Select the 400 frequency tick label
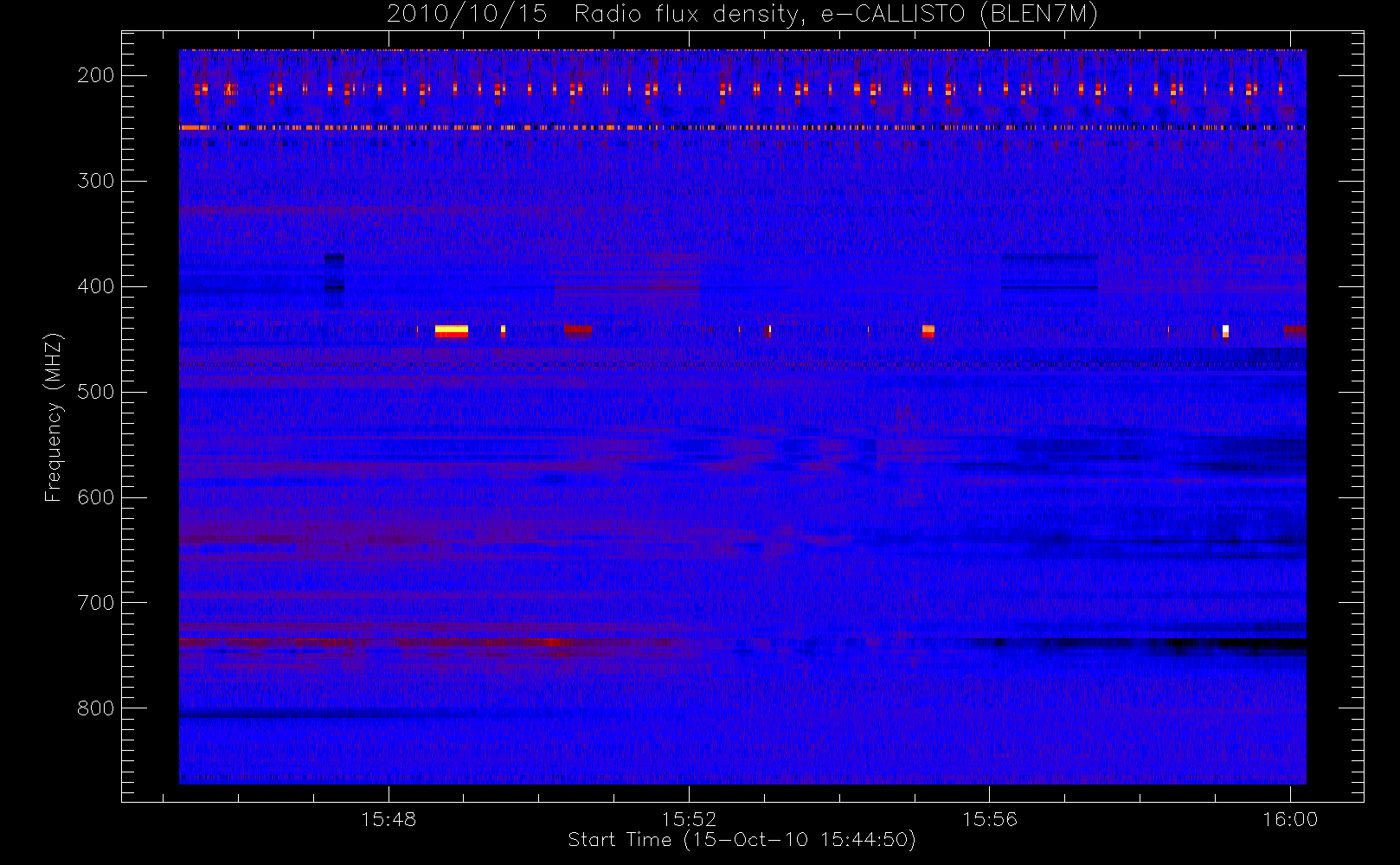This screenshot has width=1400, height=865. coord(96,286)
